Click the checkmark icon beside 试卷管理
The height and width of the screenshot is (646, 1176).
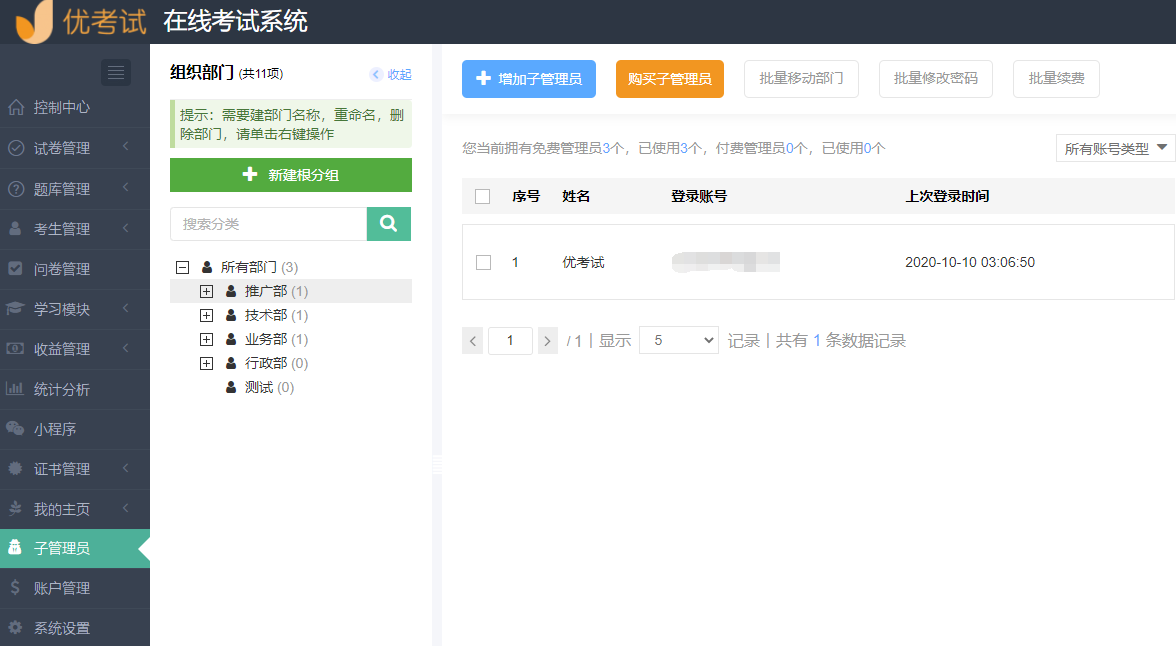[x=16, y=148]
